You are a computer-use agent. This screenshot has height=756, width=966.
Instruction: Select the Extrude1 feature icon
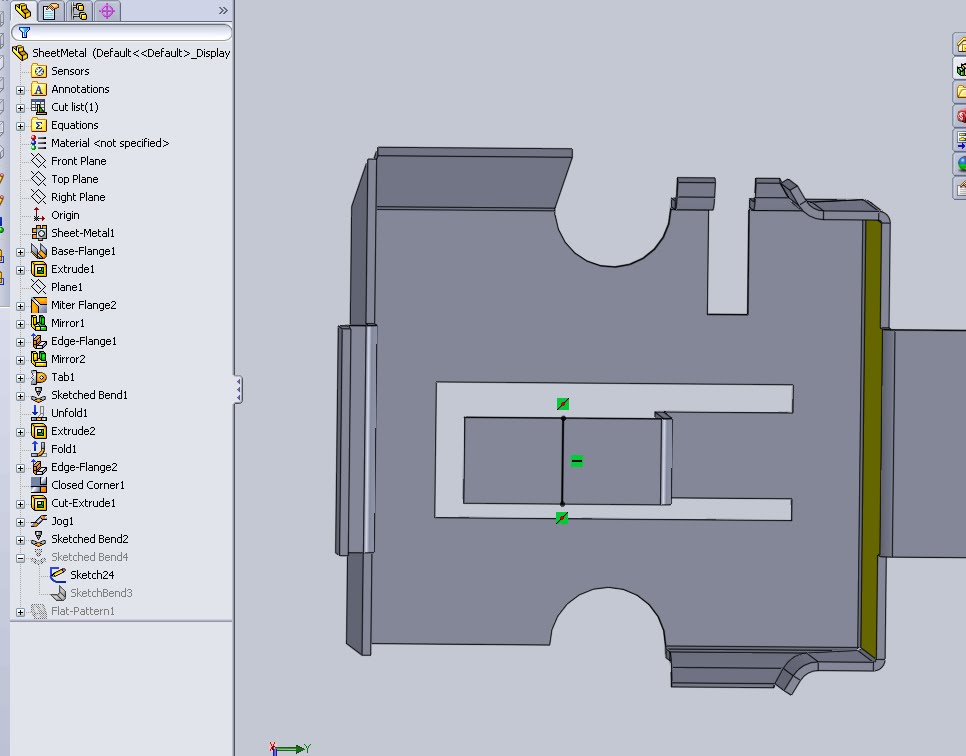39,269
